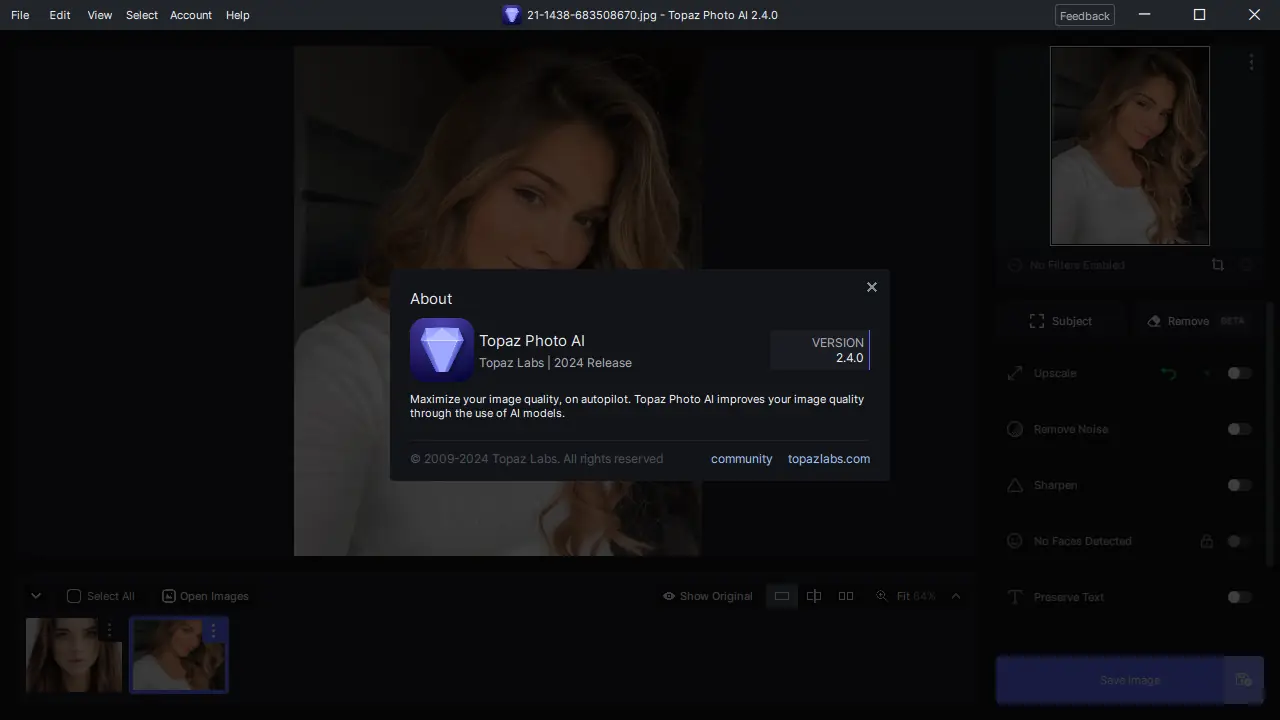Switch to side-by-side view layout
The image size is (1280, 720).
click(x=846, y=596)
